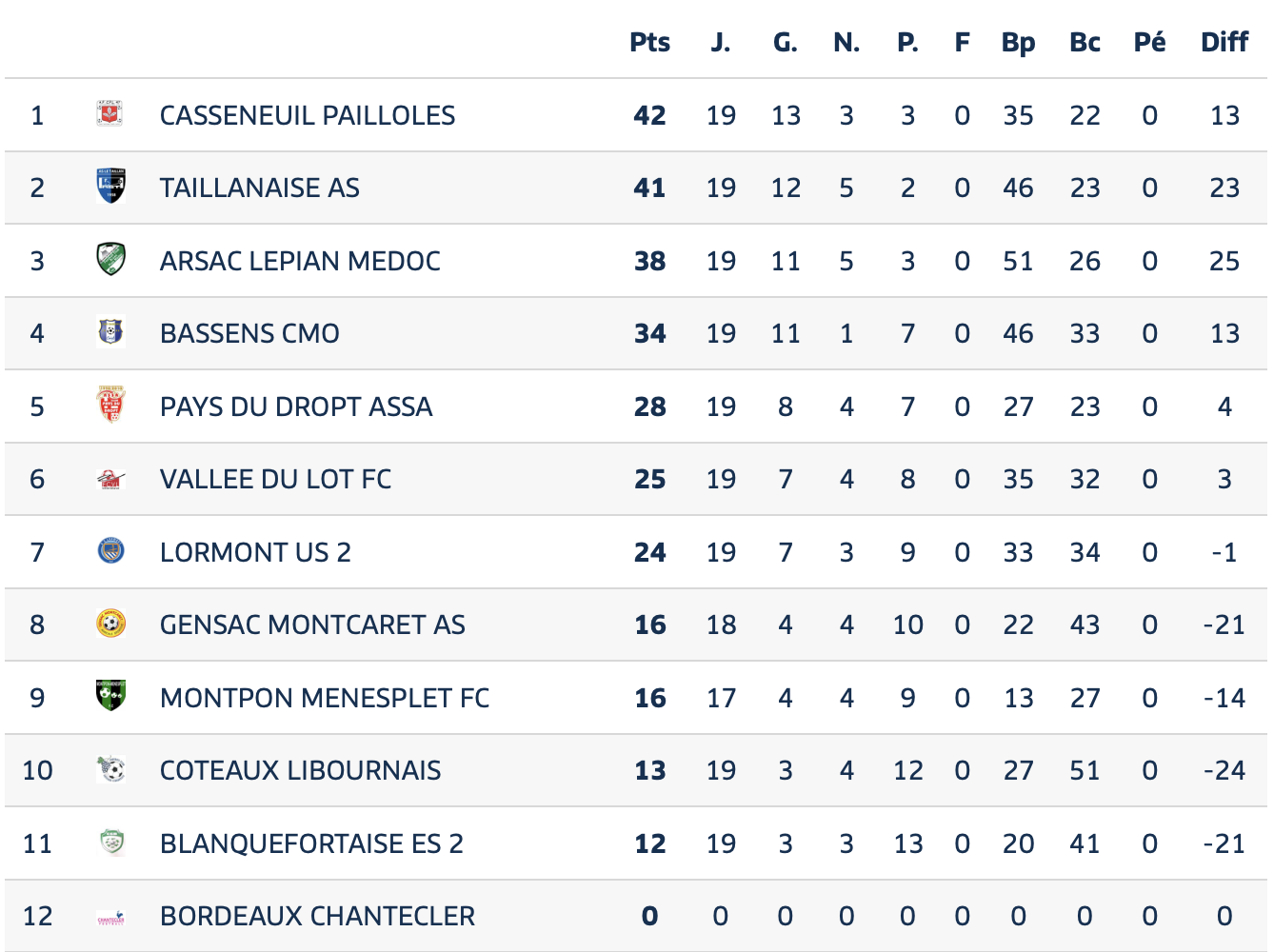Select Arsac Lepian Medoc's 38 points cell
This screenshot has height=952, width=1274.
point(649,261)
